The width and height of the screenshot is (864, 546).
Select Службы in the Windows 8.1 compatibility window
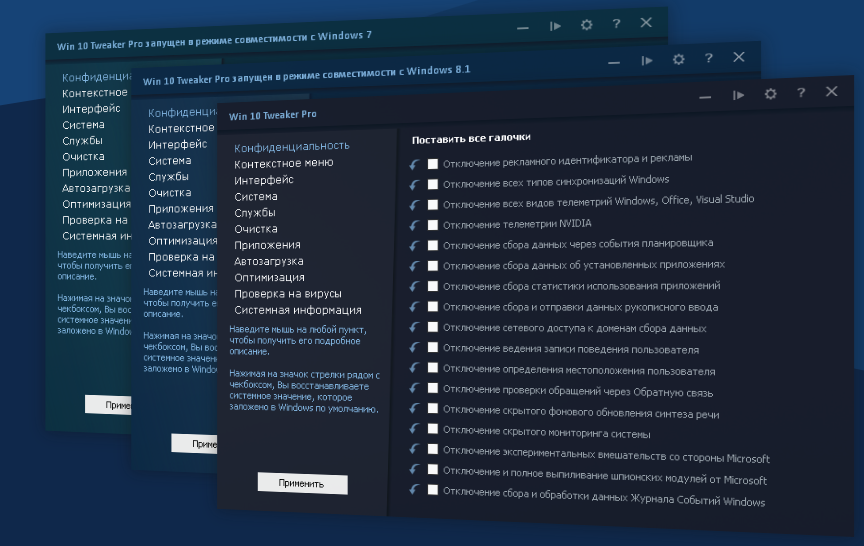pyautogui.click(x=169, y=177)
